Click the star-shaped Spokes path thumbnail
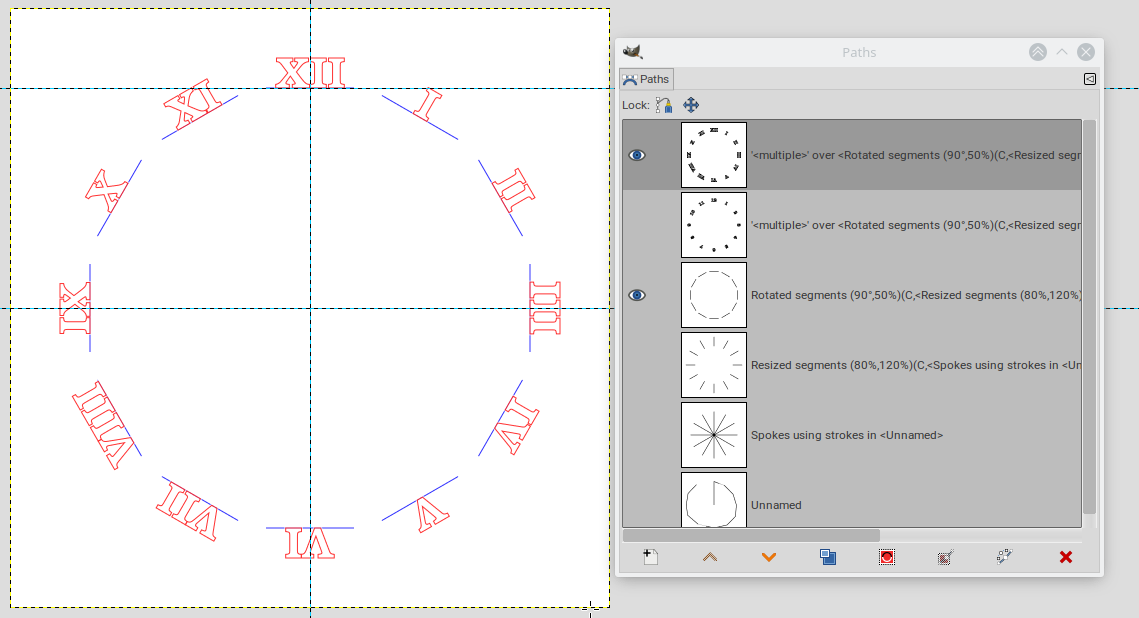This screenshot has width=1139, height=618. tap(714, 435)
